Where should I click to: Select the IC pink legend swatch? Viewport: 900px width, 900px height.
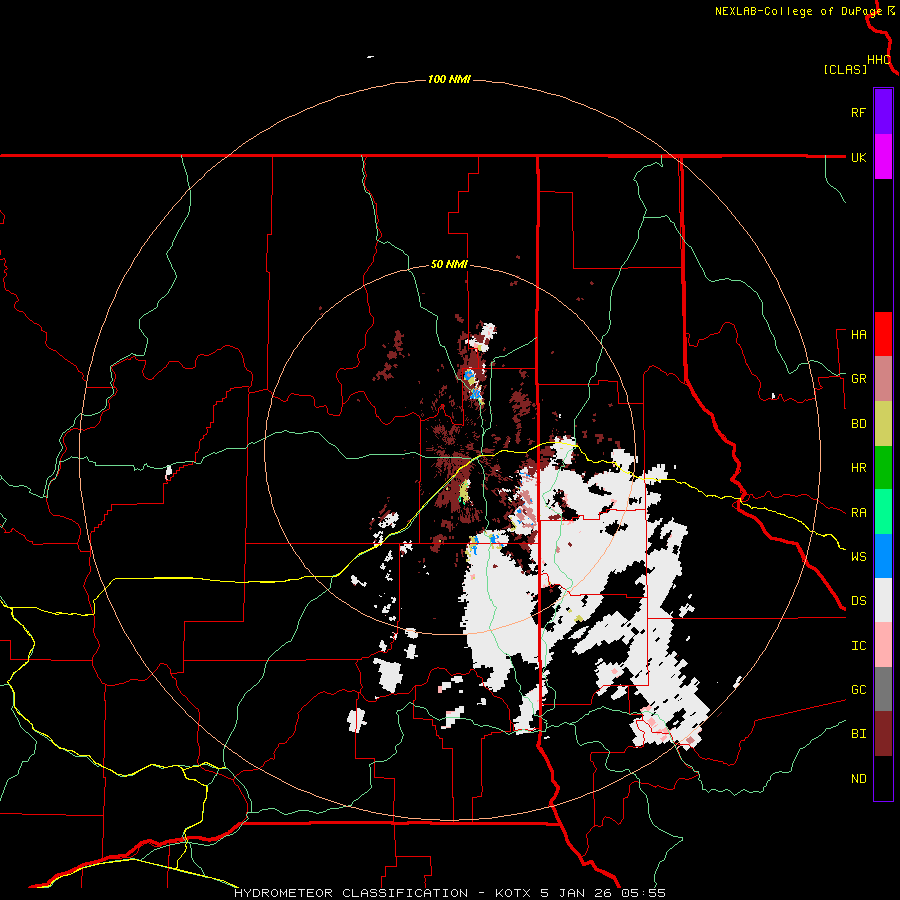[883, 645]
